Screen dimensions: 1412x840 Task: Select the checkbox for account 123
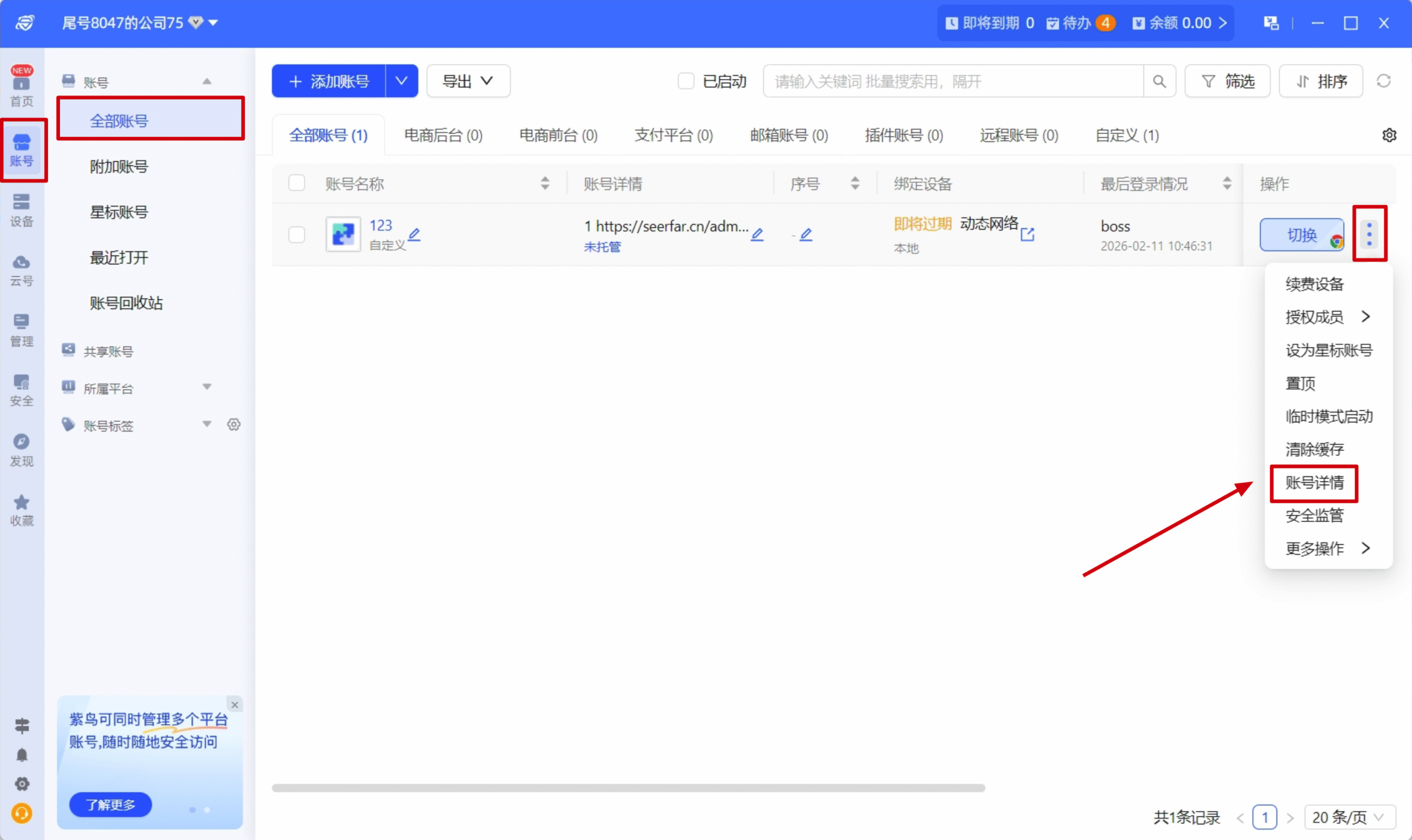click(297, 234)
